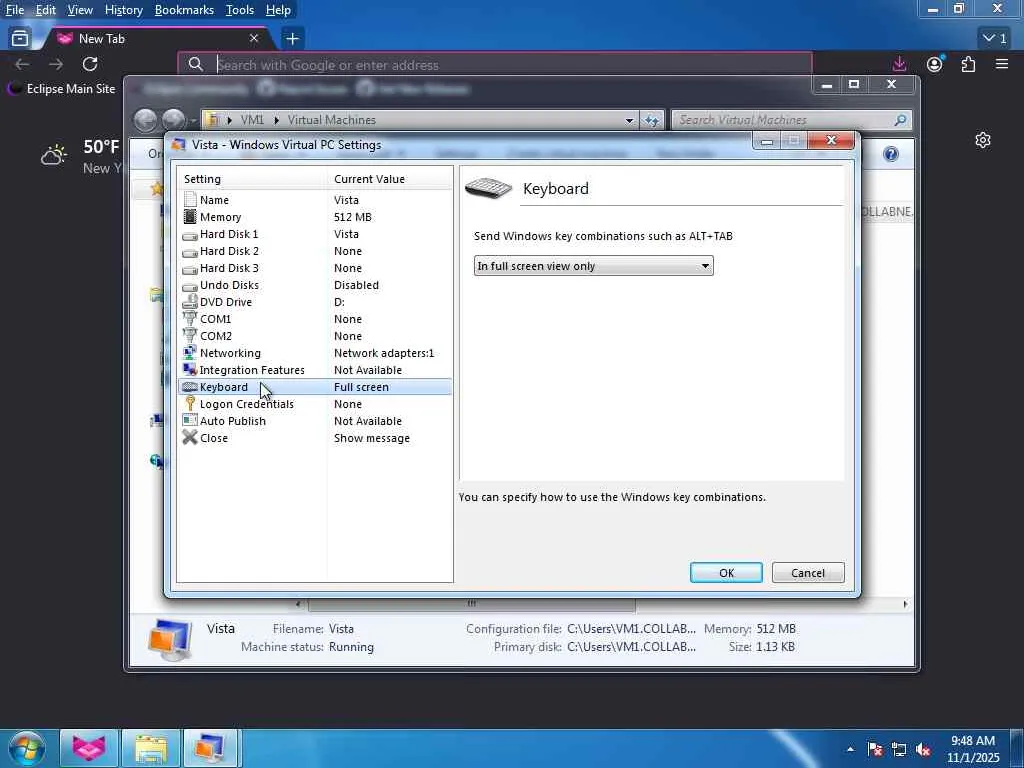The width and height of the screenshot is (1024, 768).
Task: Select the Logon Credentials label
Action: coord(247,404)
